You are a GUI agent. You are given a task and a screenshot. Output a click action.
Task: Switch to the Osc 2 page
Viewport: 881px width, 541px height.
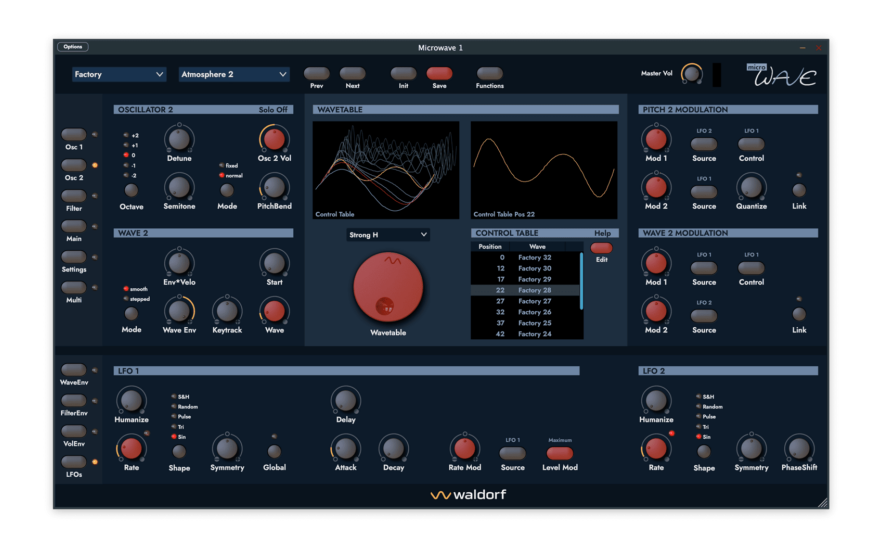(74, 165)
